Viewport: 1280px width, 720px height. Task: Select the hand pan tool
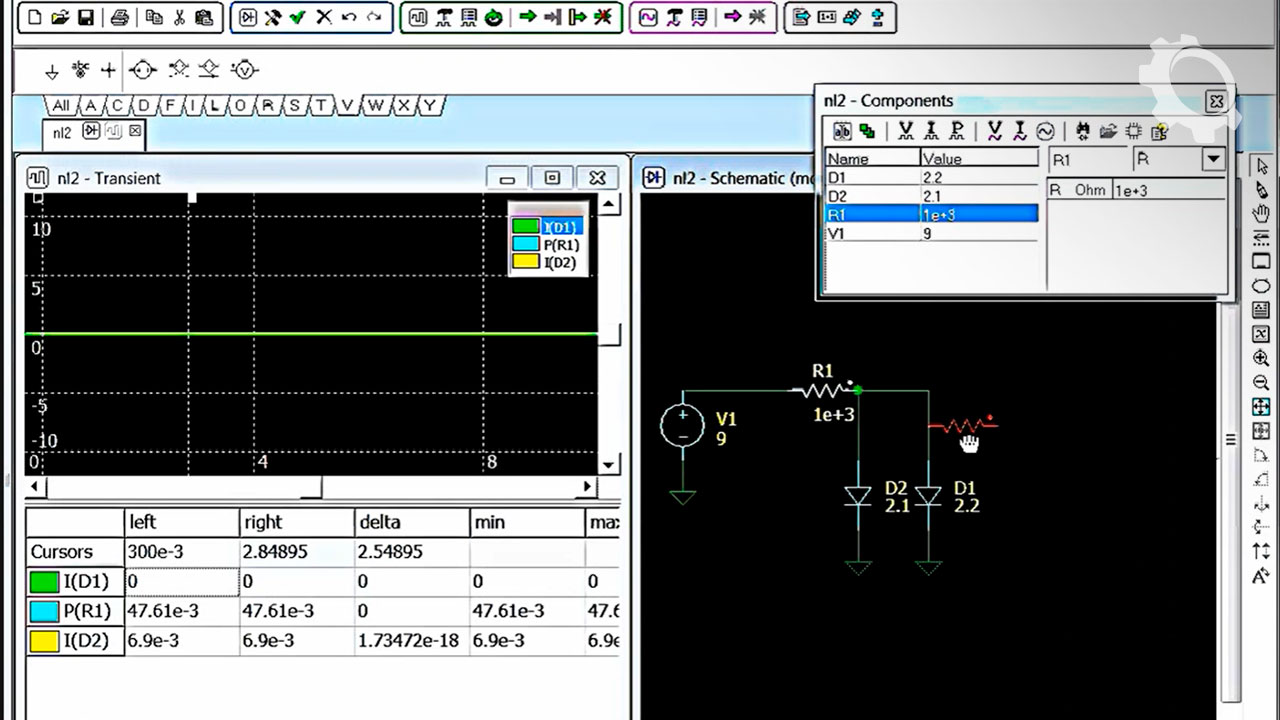(x=1261, y=214)
